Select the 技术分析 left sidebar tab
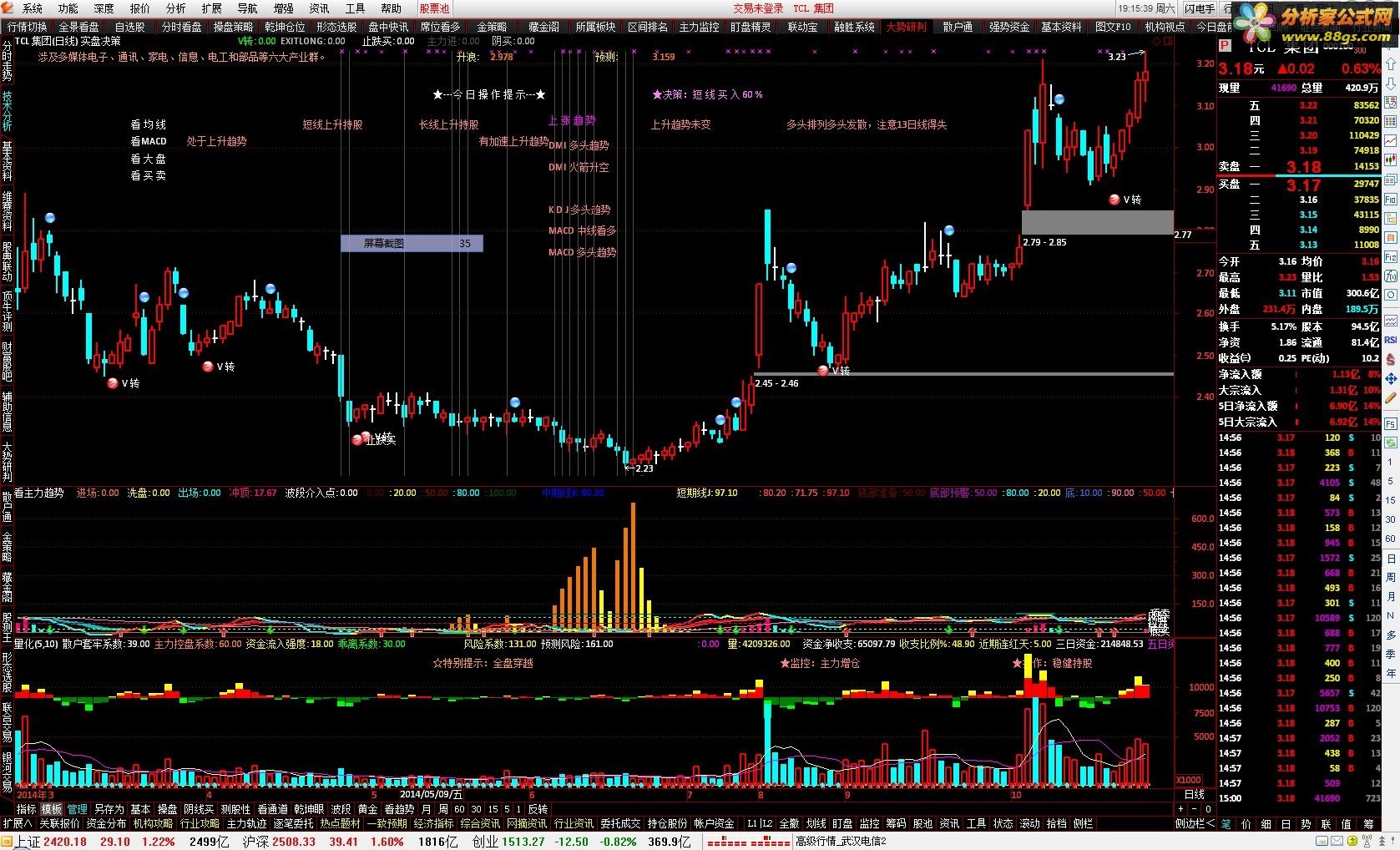The height and width of the screenshot is (850, 1400). (x=7, y=111)
